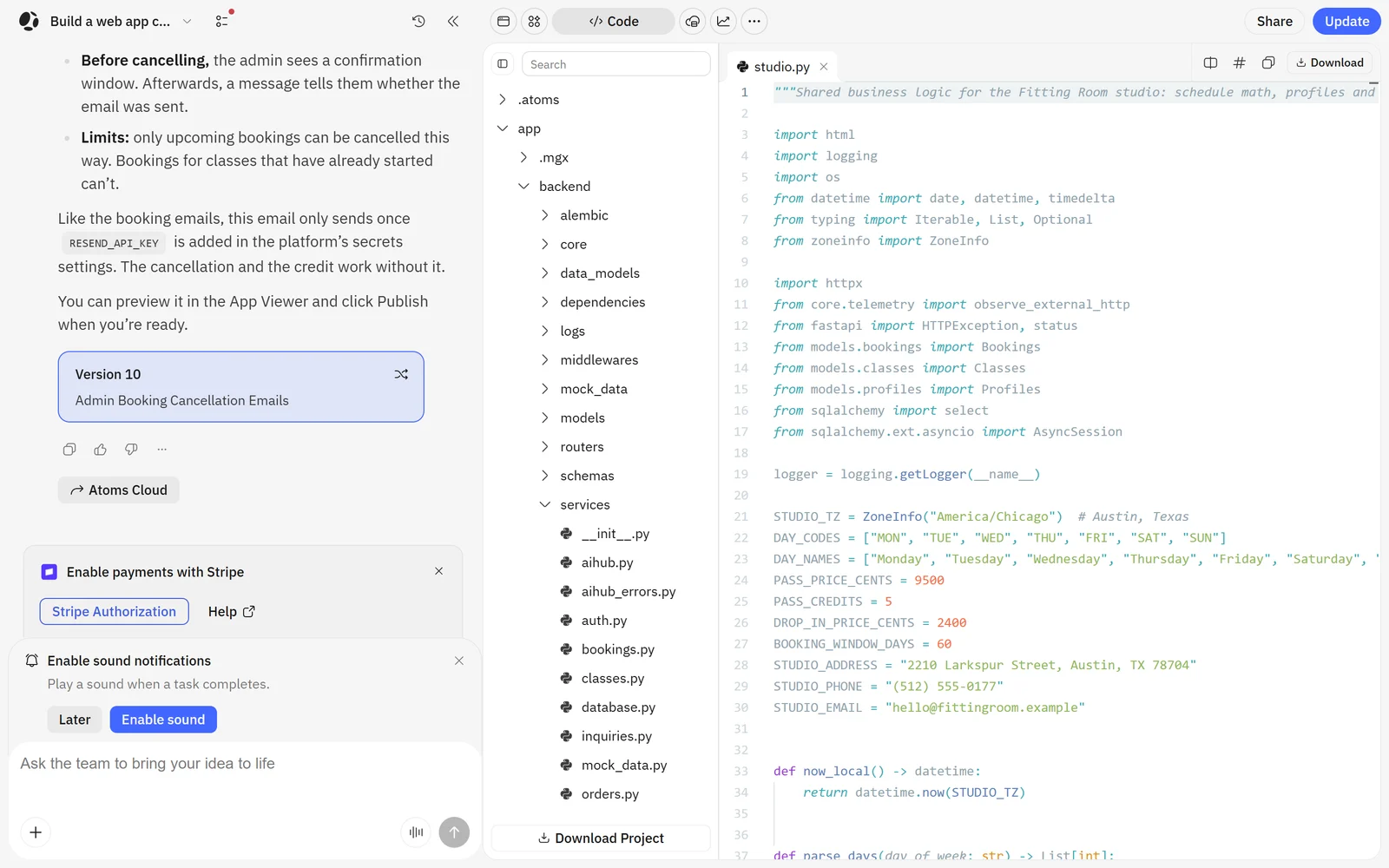Click the blue Update button
The height and width of the screenshot is (868, 1389).
pyautogui.click(x=1346, y=21)
